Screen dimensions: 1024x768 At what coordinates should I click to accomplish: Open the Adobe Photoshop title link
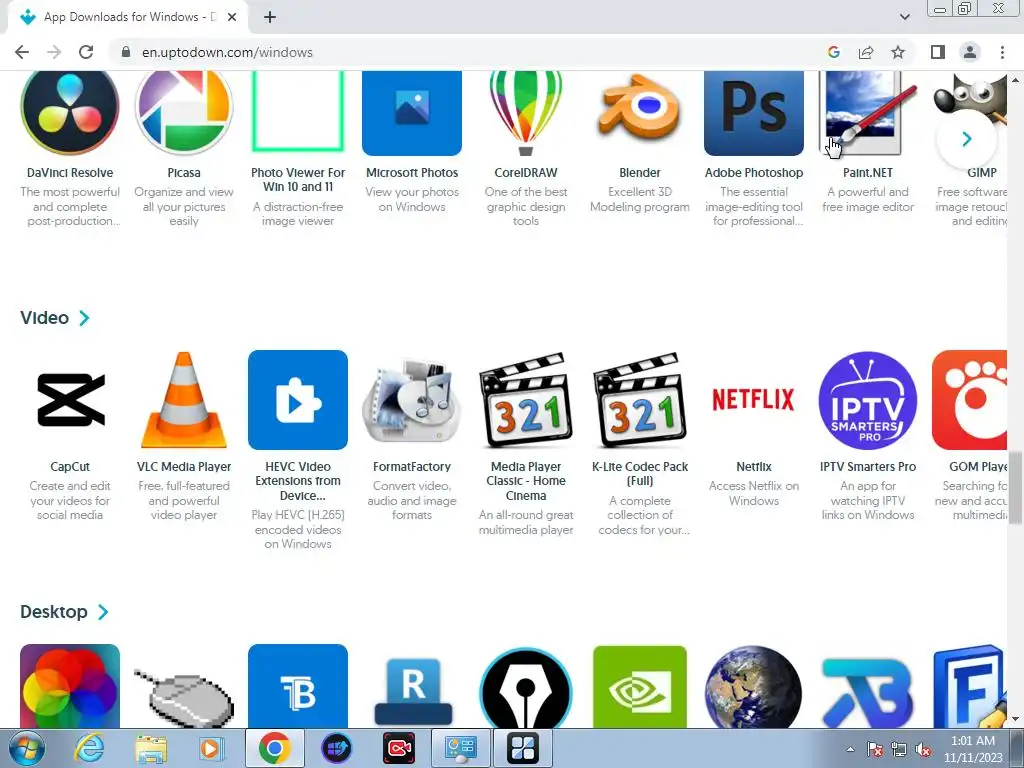pyautogui.click(x=754, y=172)
